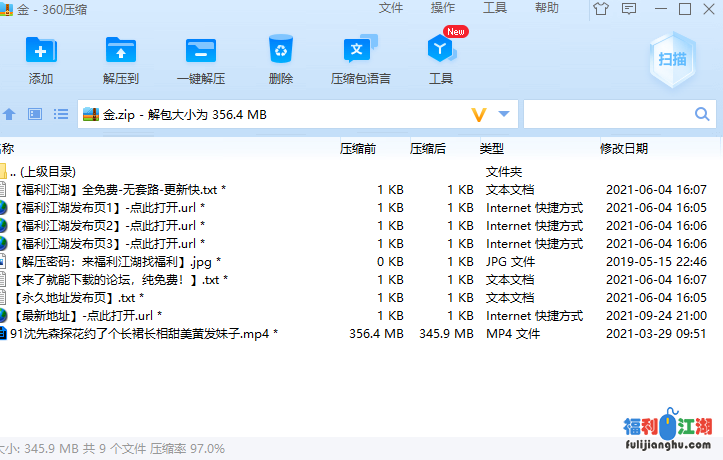The height and width of the screenshot is (460, 723).
Task: Open the 文件 menu
Action: (391, 8)
